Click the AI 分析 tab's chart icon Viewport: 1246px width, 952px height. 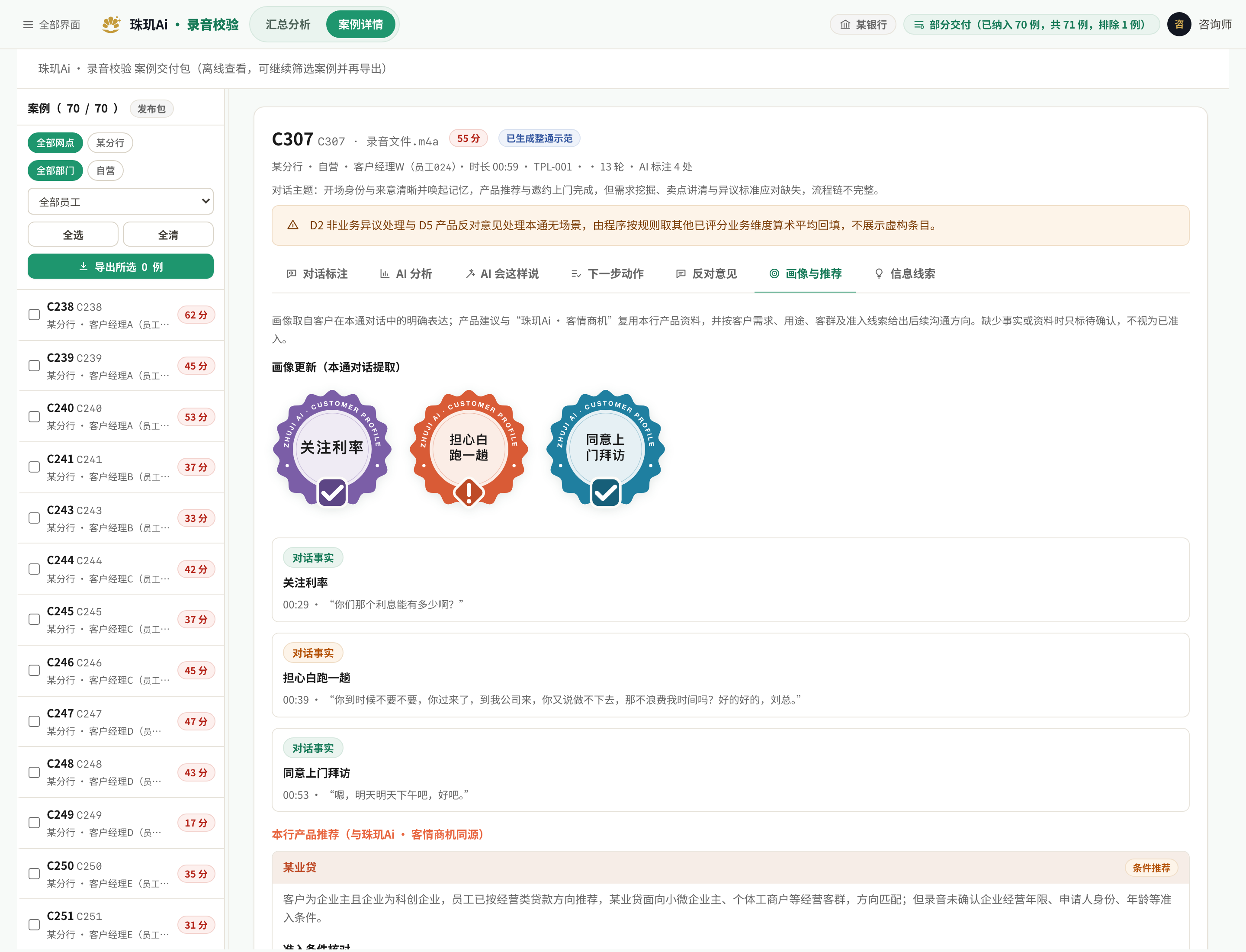384,273
